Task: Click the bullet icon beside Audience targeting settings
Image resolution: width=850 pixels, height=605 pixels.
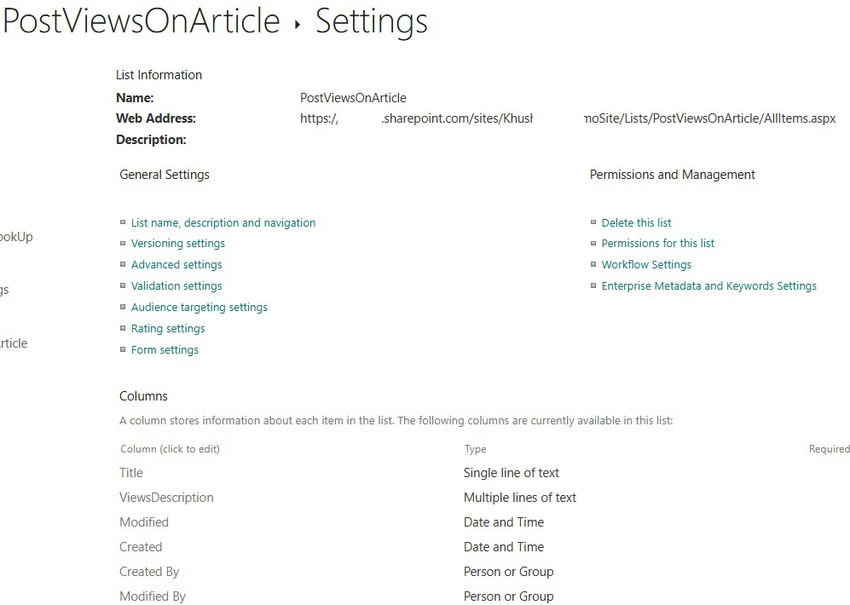Action: [124, 307]
